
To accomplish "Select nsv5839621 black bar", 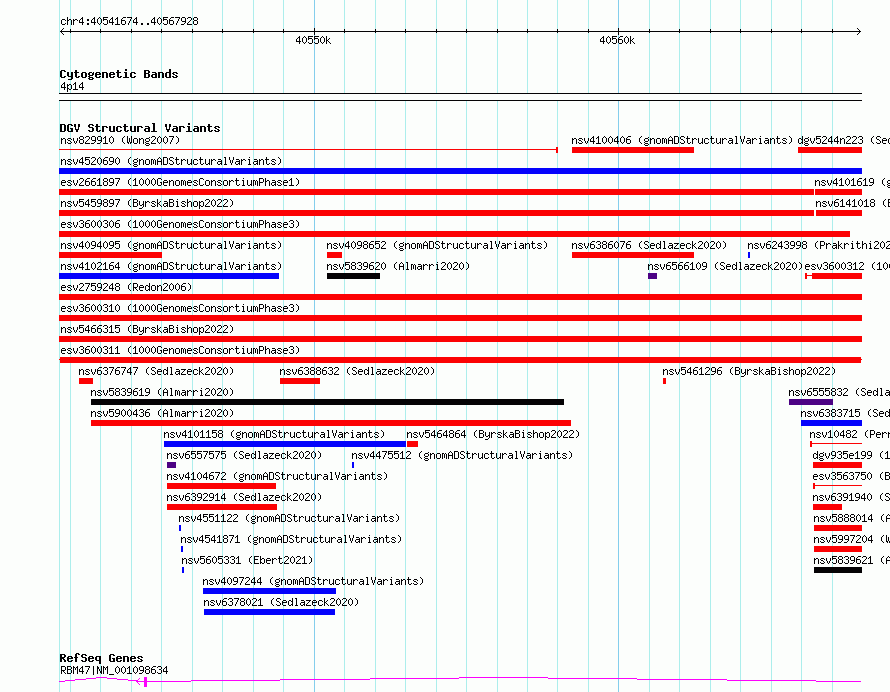I will (x=838, y=571).
